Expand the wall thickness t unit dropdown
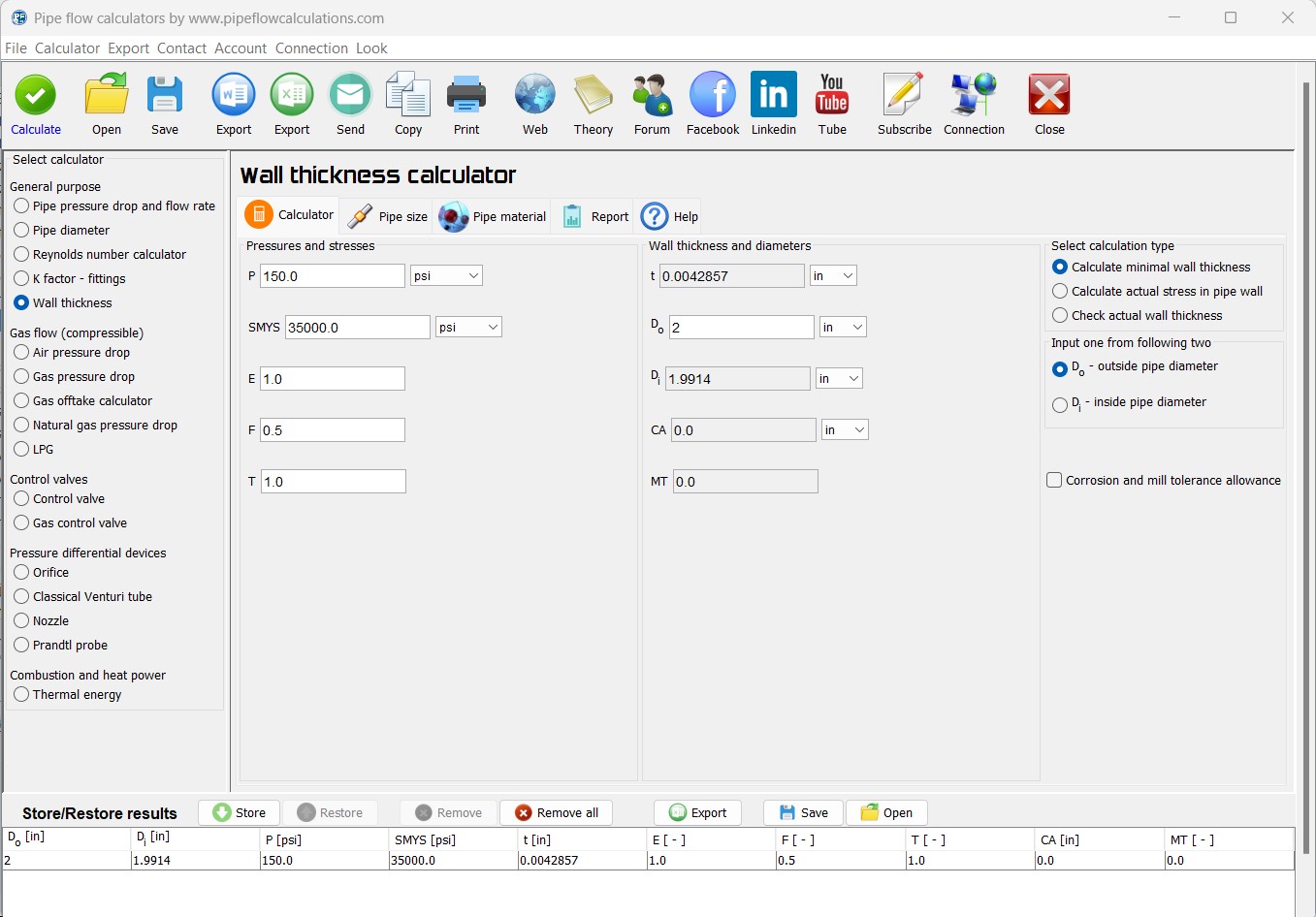The width and height of the screenshot is (1316, 917). pyautogui.click(x=833, y=276)
